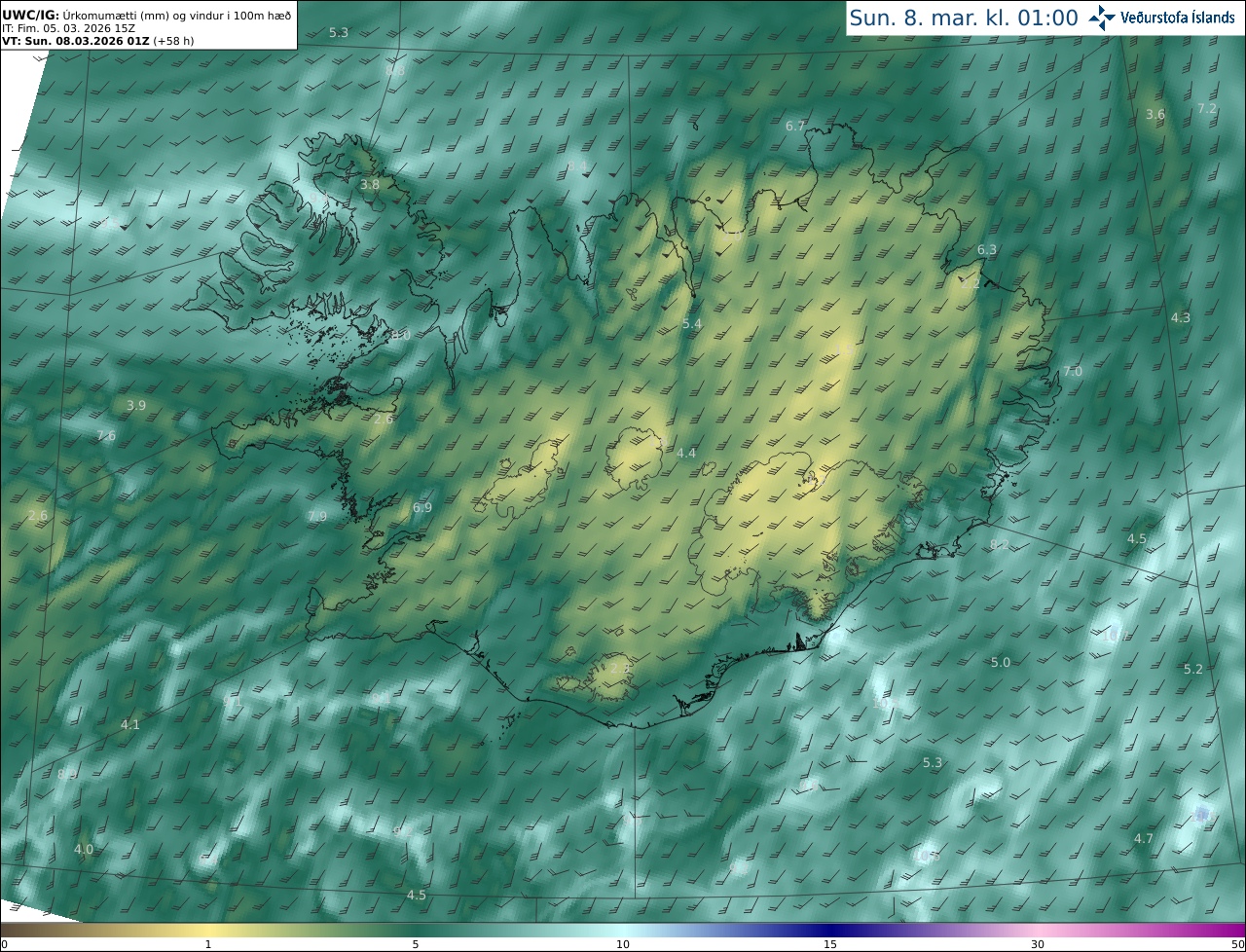This screenshot has width=1246, height=952.
Task: Click the 'Sun. 8. mar. kl. 01:00' timestamp
Action: point(964,18)
